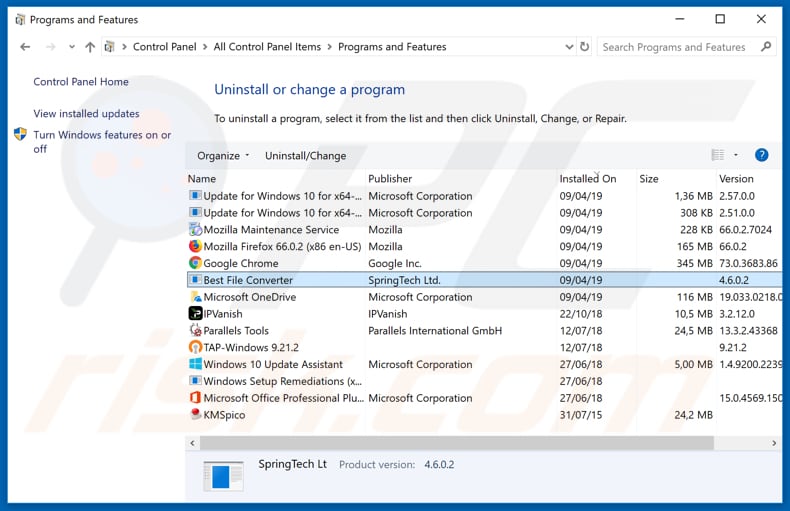Click the Windows 10 Update Assistant icon
The height and width of the screenshot is (511, 790).
pyautogui.click(x=195, y=364)
